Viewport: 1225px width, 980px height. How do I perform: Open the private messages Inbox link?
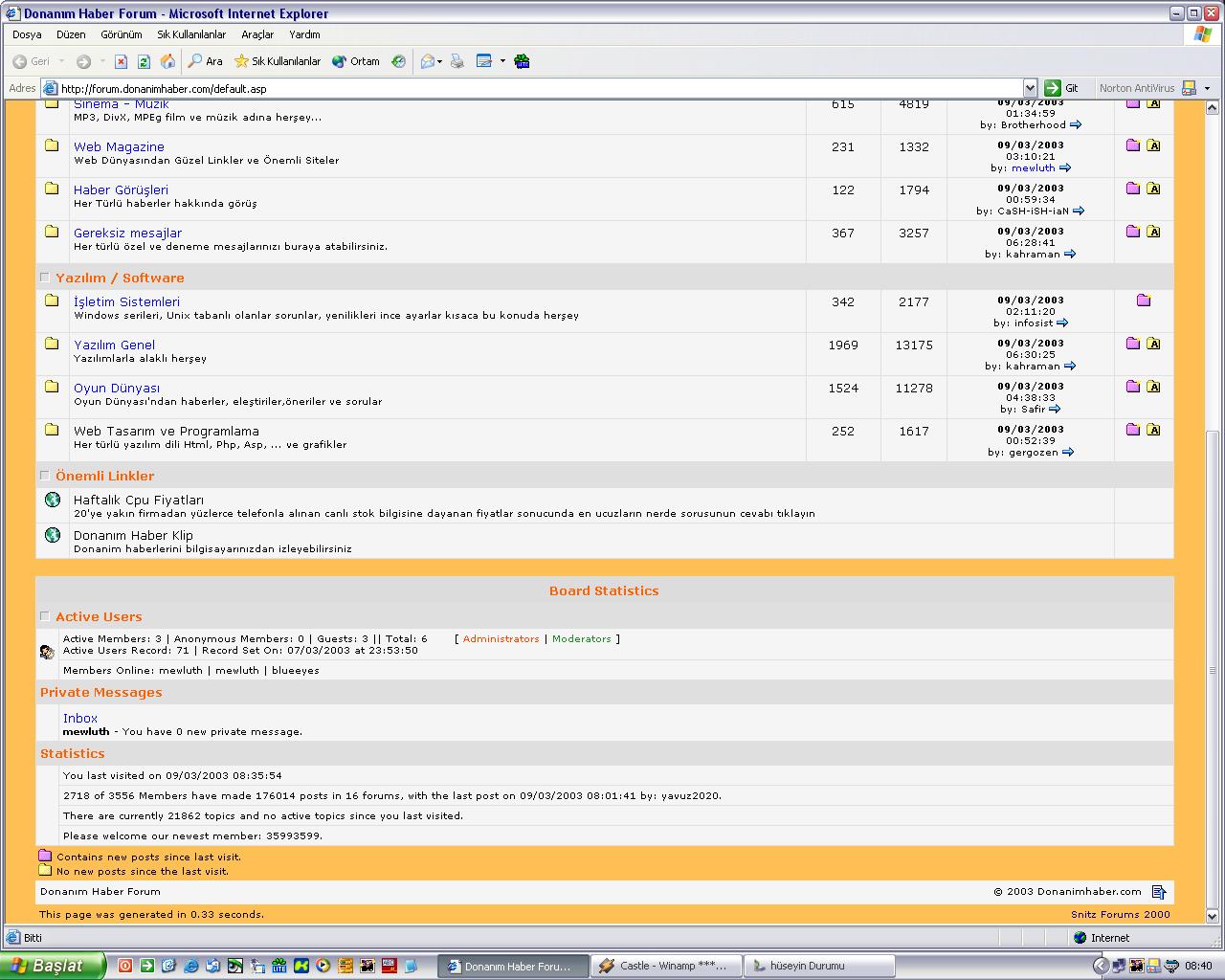coord(80,718)
